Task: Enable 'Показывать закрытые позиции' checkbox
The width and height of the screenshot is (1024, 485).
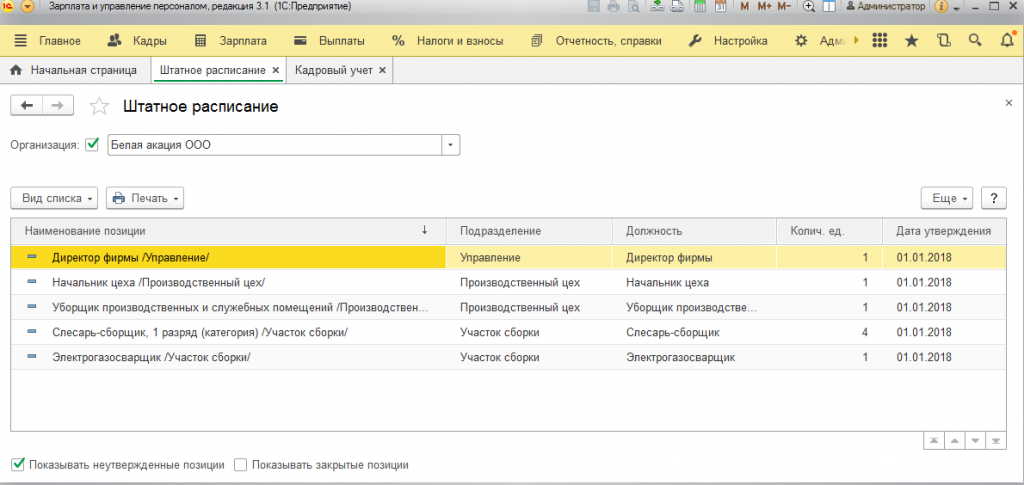Action: (x=240, y=465)
